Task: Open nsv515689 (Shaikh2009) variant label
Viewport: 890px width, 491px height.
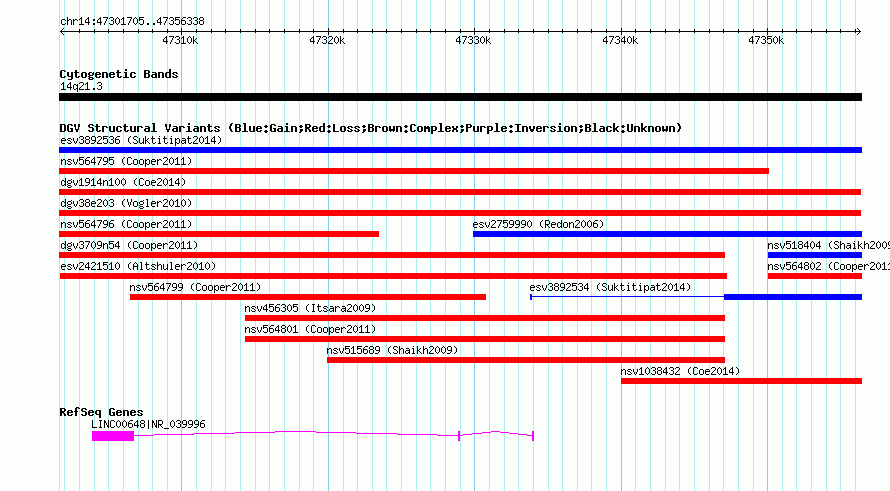Action: coord(392,350)
